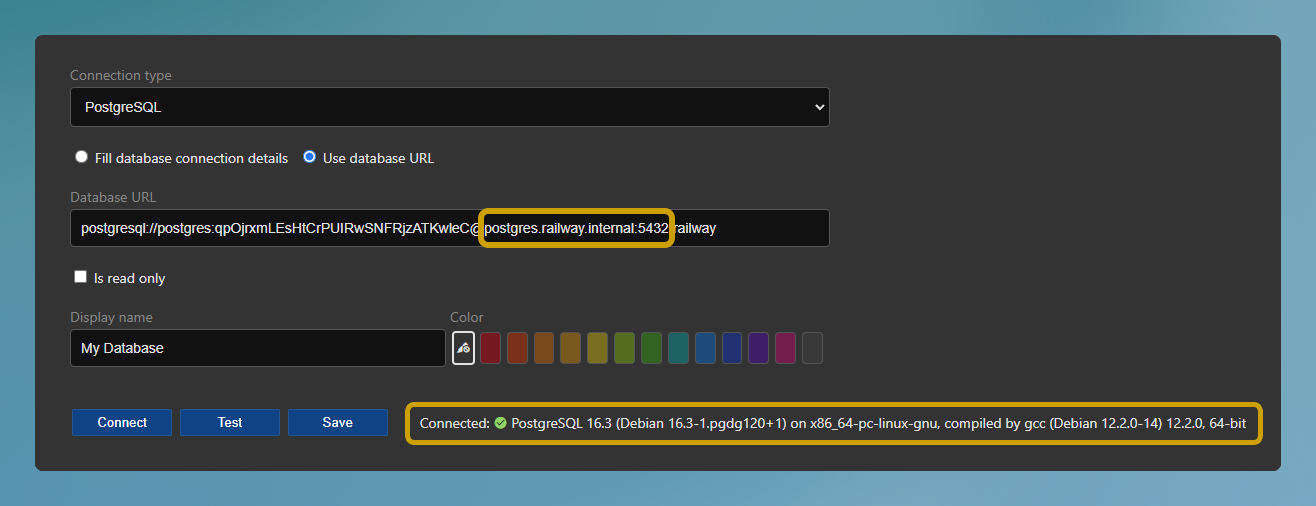Pick the navy indigo color swatch
This screenshot has height=506, width=1316.
(x=732, y=348)
